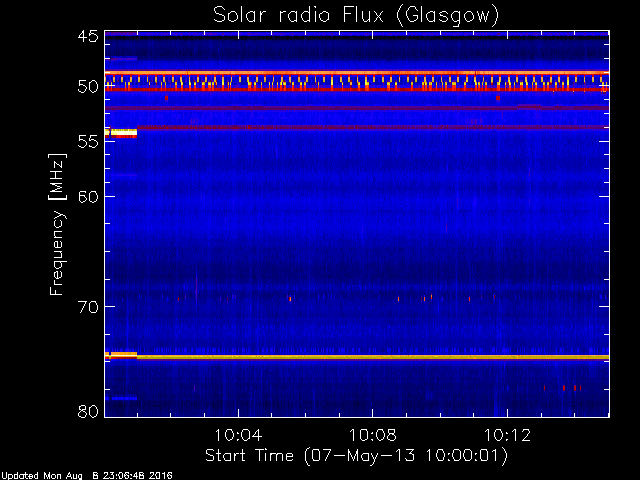Click the 50 MHz frequency tick label
The height and width of the screenshot is (480, 640).
(x=88, y=87)
